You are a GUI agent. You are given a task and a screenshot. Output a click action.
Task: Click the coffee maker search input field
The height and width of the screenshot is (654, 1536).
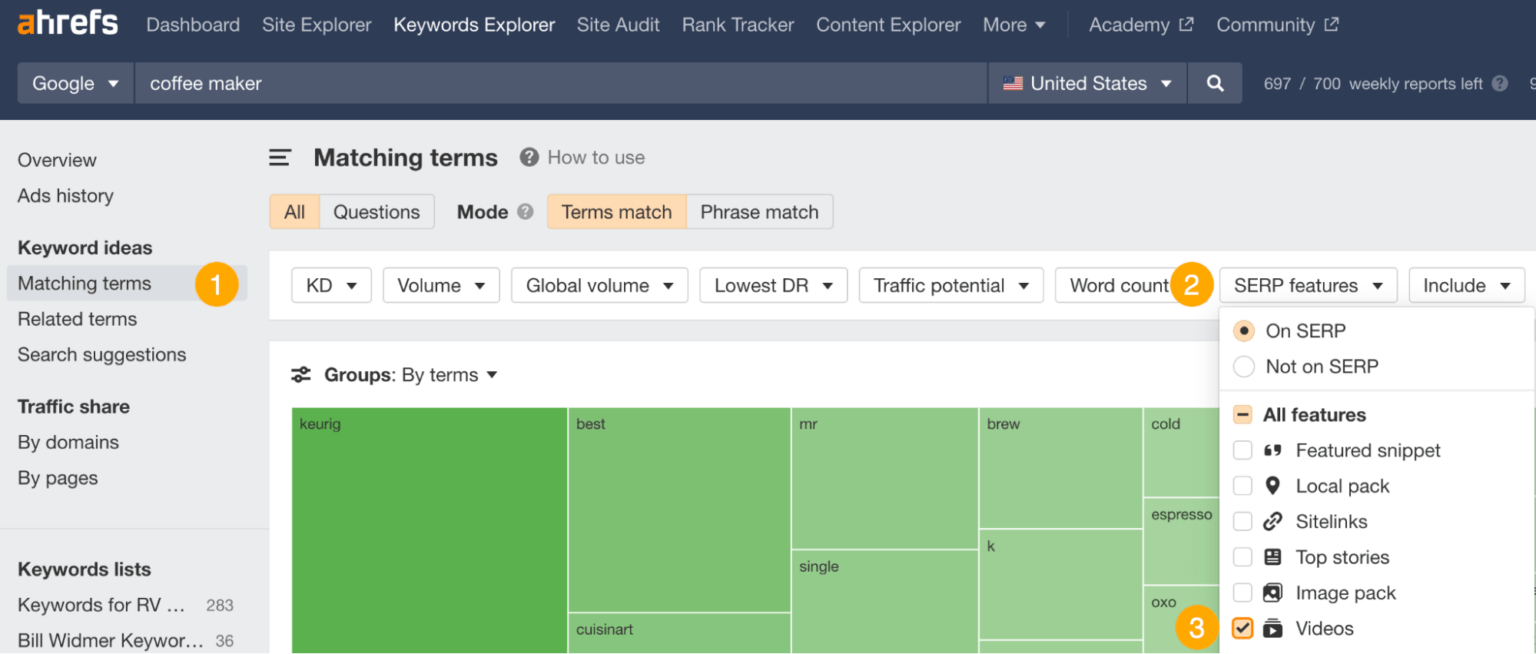(400, 83)
